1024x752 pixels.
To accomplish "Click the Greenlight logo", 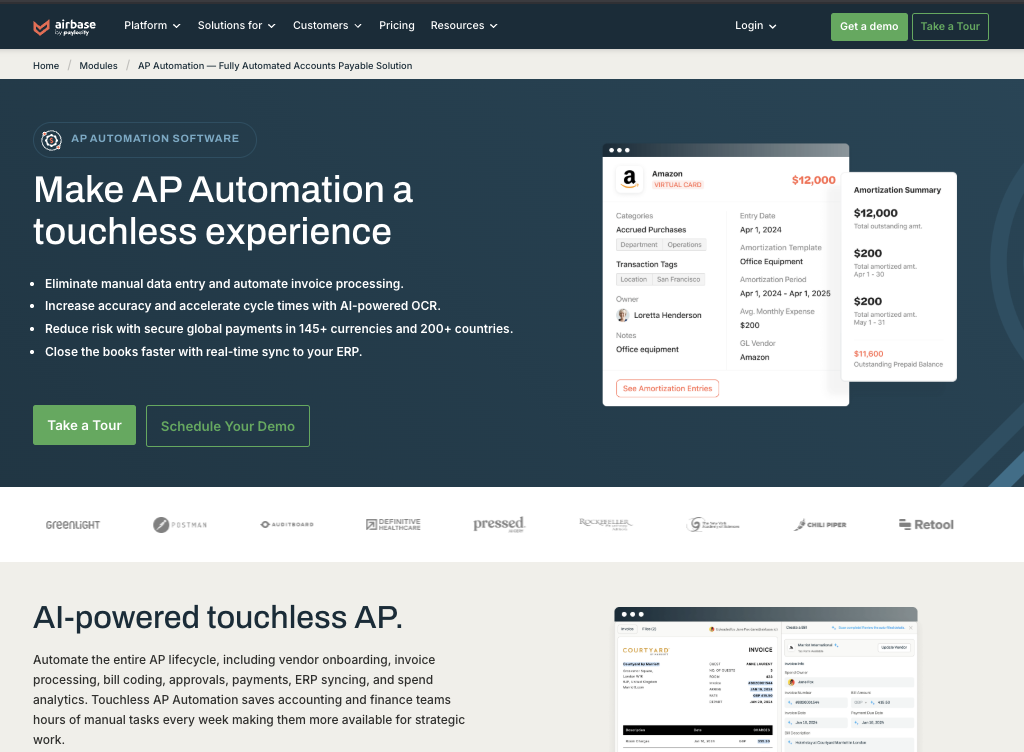I will coord(73,525).
